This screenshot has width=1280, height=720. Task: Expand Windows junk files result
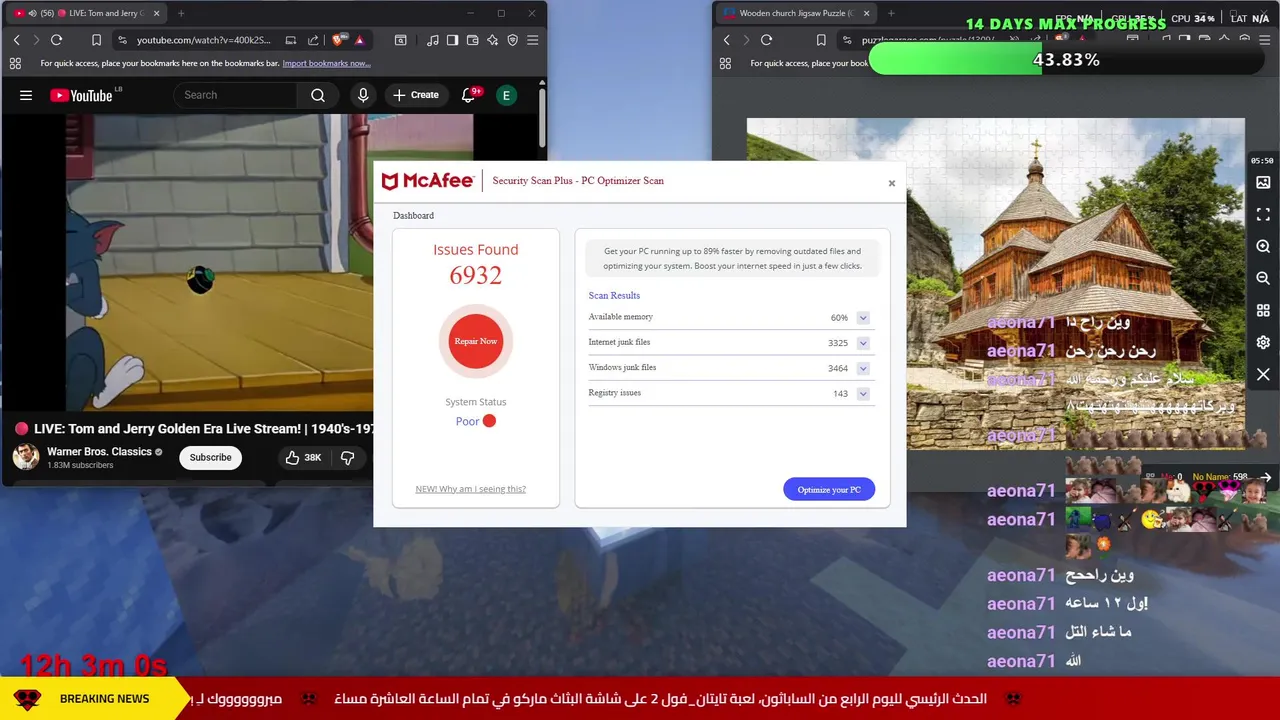pyautogui.click(x=863, y=368)
